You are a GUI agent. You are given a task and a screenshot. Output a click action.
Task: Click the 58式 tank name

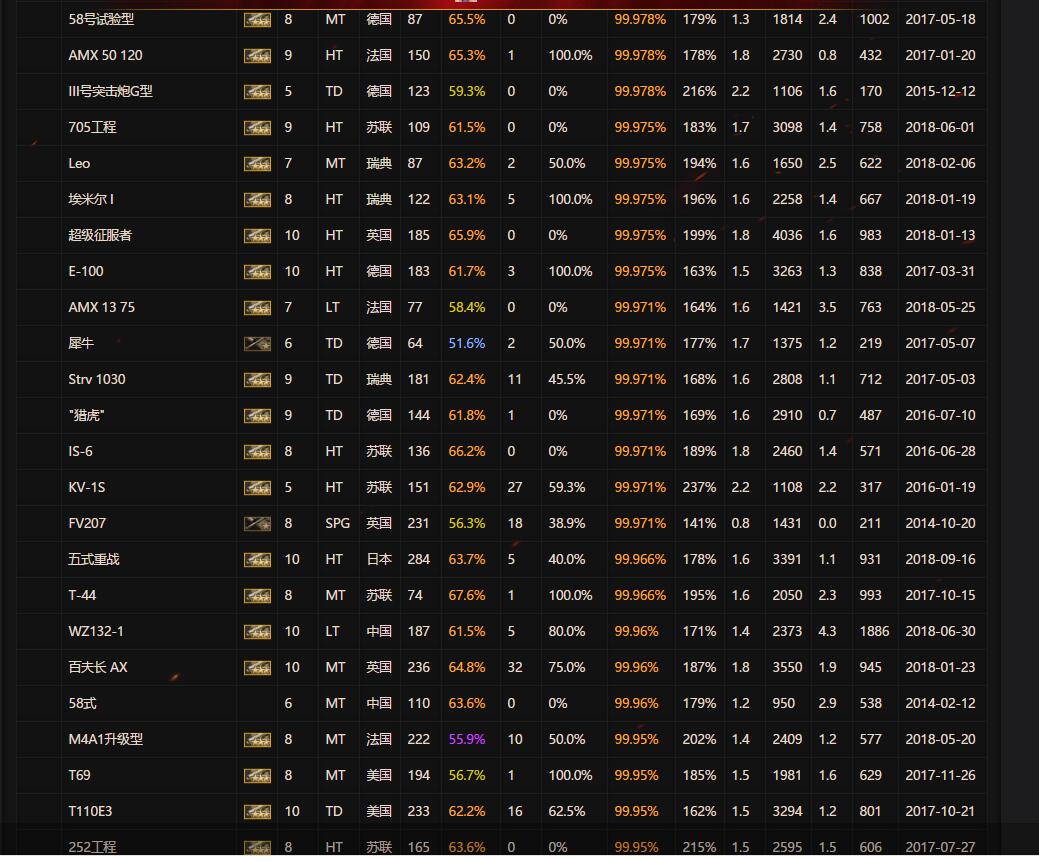pos(82,703)
